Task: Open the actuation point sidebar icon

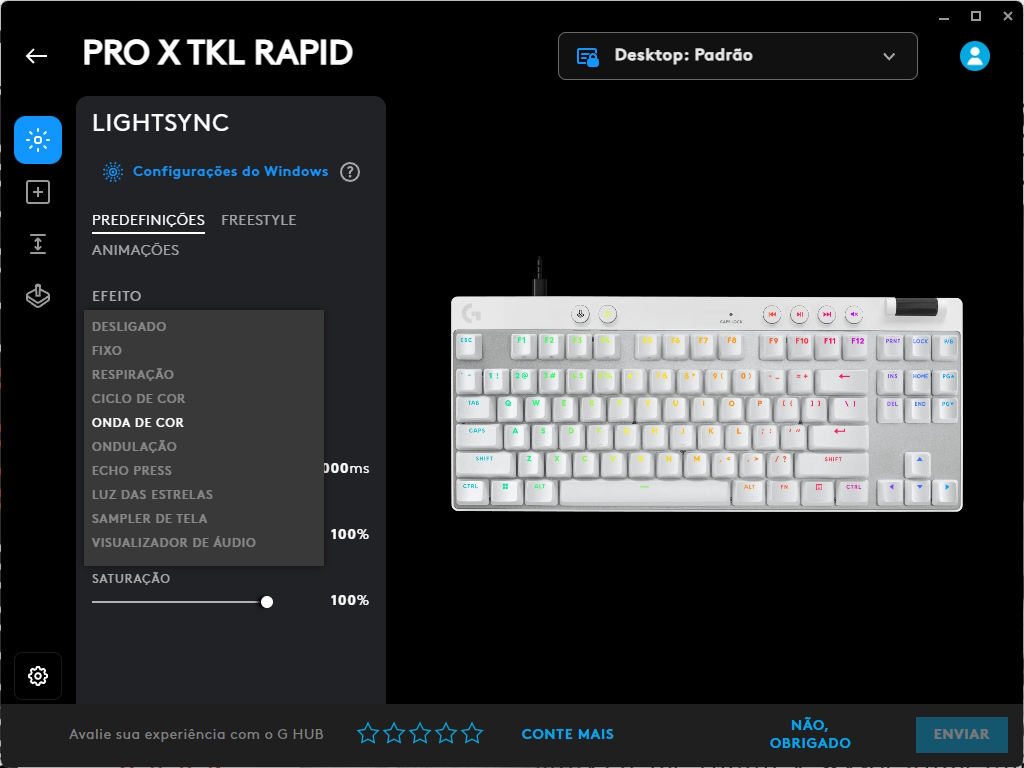Action: click(38, 244)
